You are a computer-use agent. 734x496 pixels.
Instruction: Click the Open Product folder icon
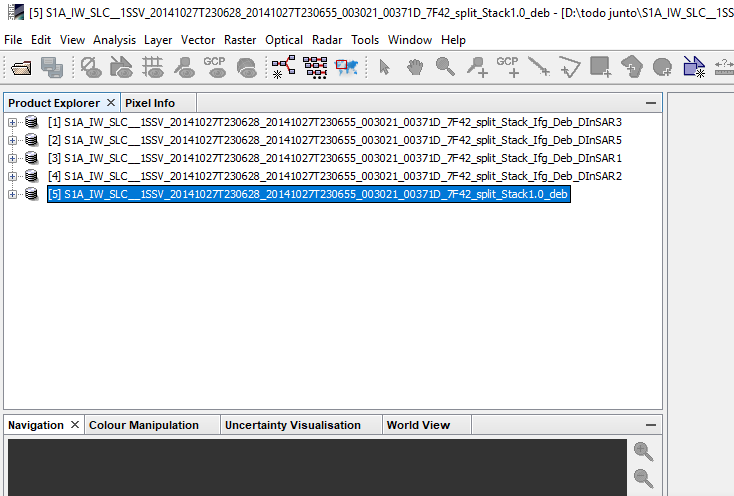click(x=21, y=67)
